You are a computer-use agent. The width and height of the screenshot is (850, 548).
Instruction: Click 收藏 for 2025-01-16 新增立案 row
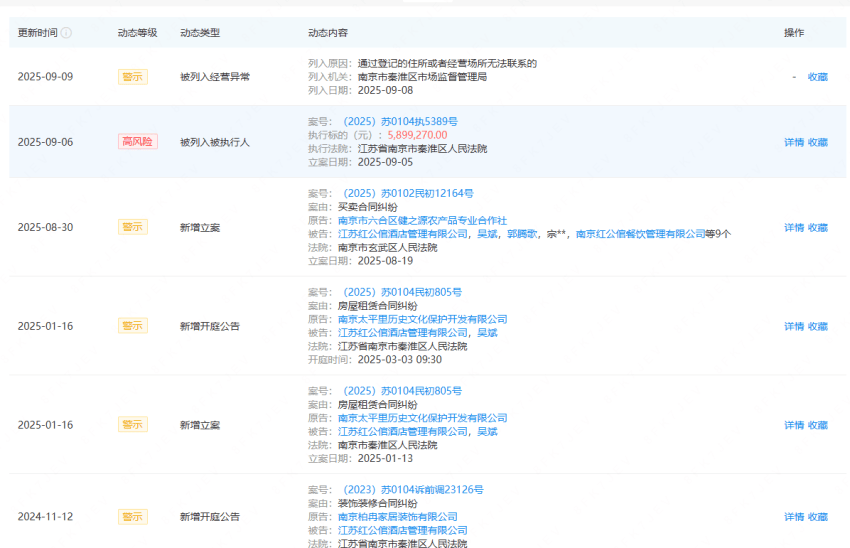[817, 425]
